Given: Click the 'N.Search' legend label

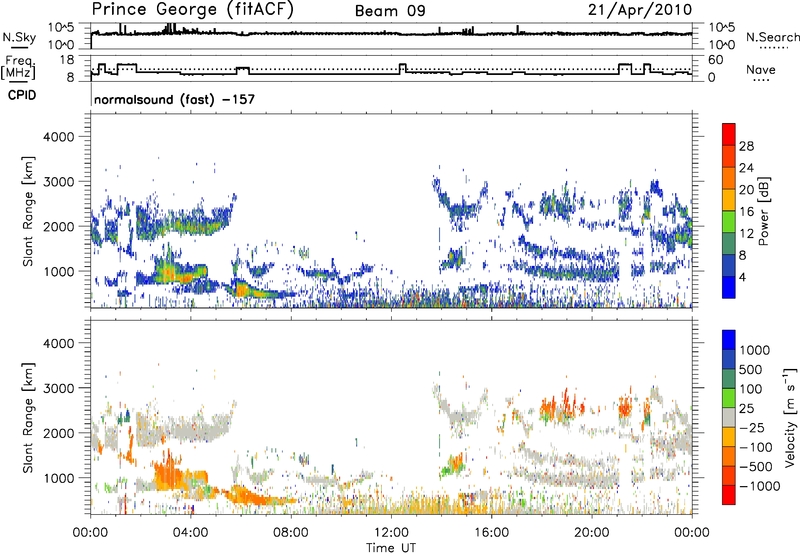Looking at the screenshot, I should pyautogui.click(x=772, y=37).
